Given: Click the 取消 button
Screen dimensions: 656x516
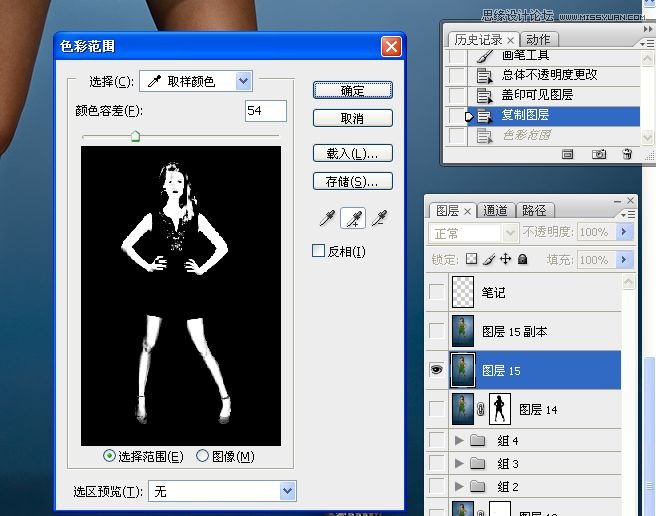Looking at the screenshot, I should [353, 118].
